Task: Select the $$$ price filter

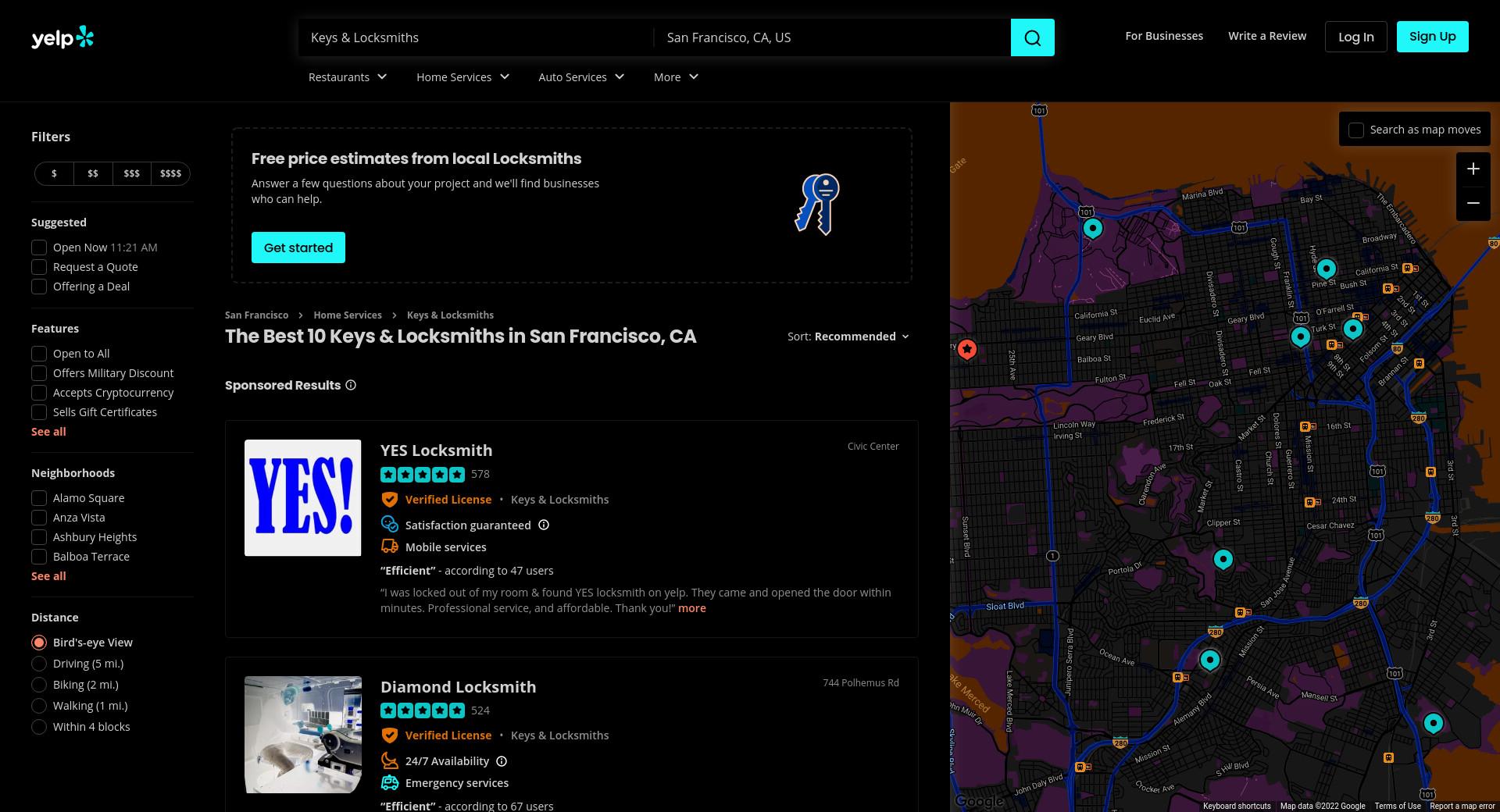Action: click(x=132, y=173)
